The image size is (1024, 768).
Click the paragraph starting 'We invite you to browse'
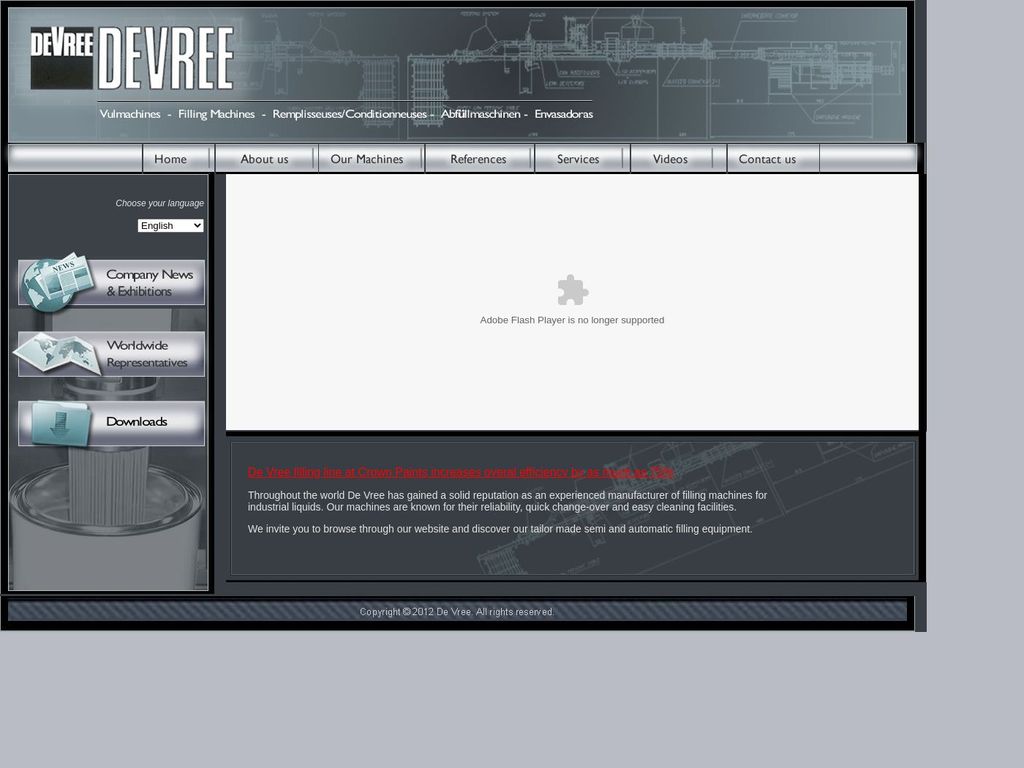coord(500,529)
